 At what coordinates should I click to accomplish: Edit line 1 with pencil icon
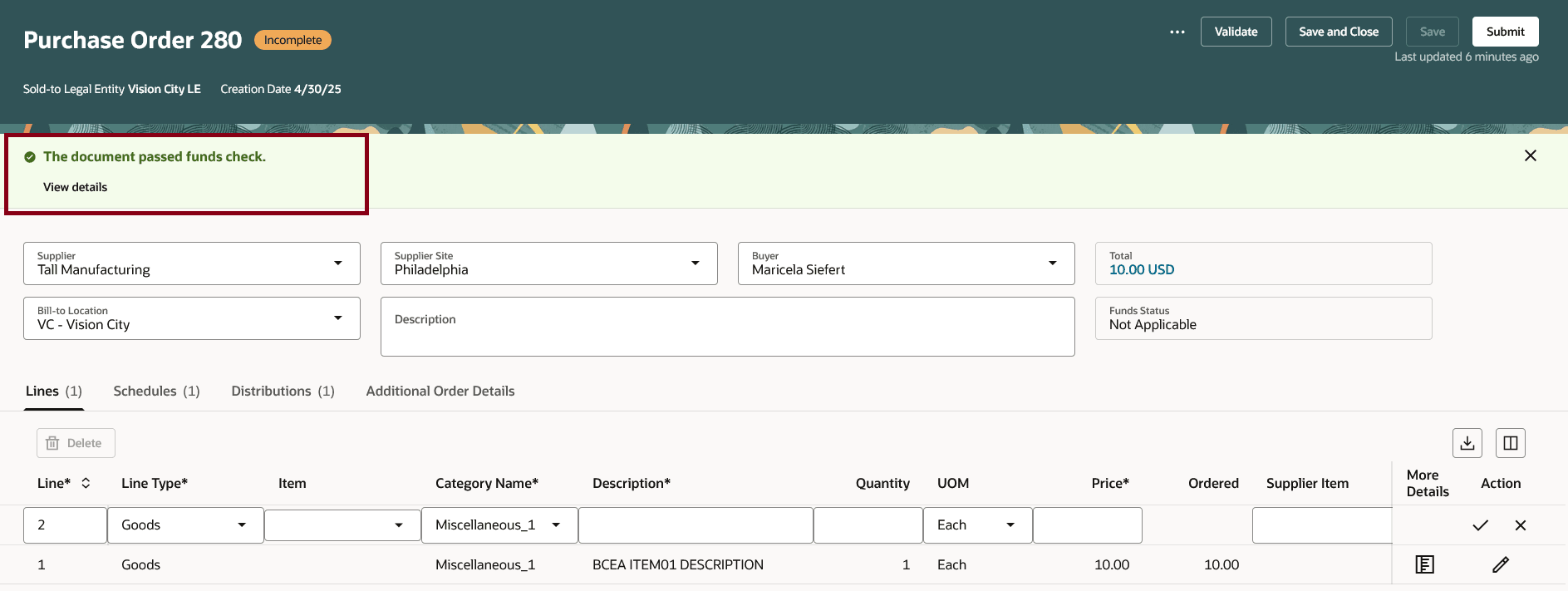point(1500,565)
